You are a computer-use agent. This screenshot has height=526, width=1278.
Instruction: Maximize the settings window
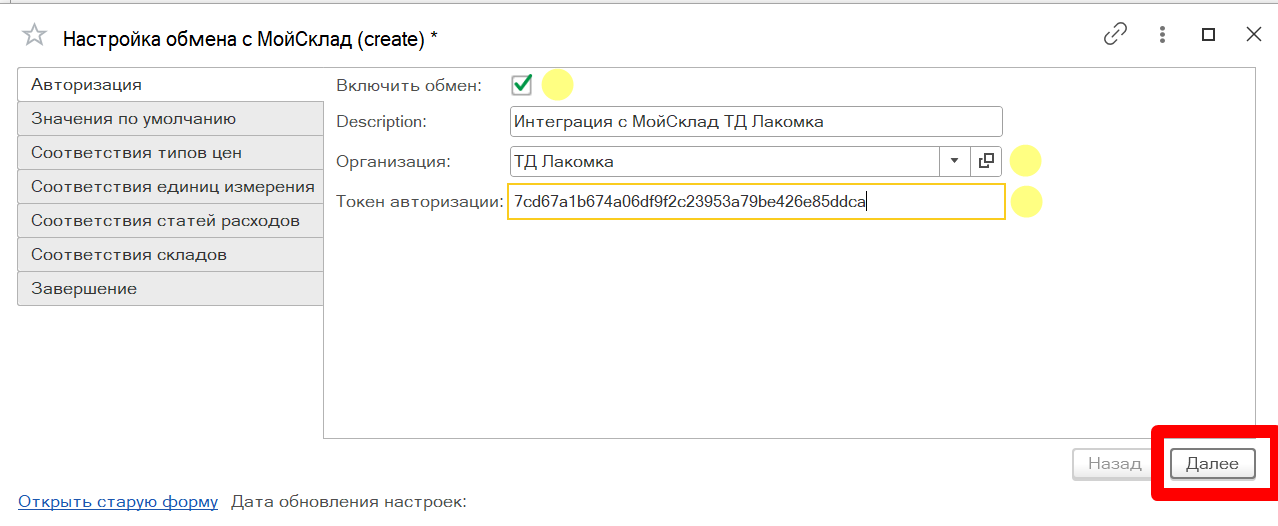[1208, 35]
